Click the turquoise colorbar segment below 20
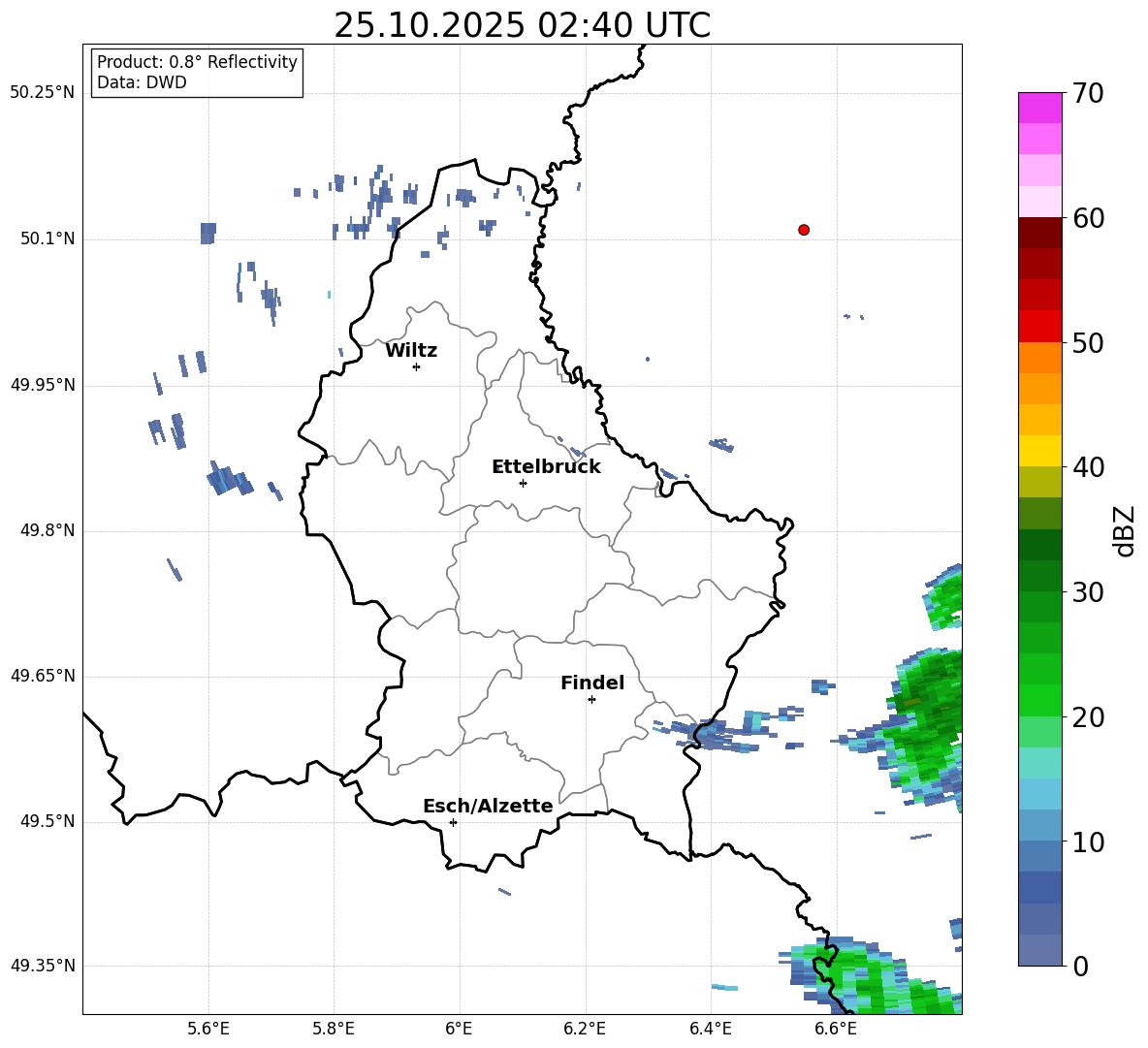This screenshot has width=1148, height=1048. point(1039,763)
